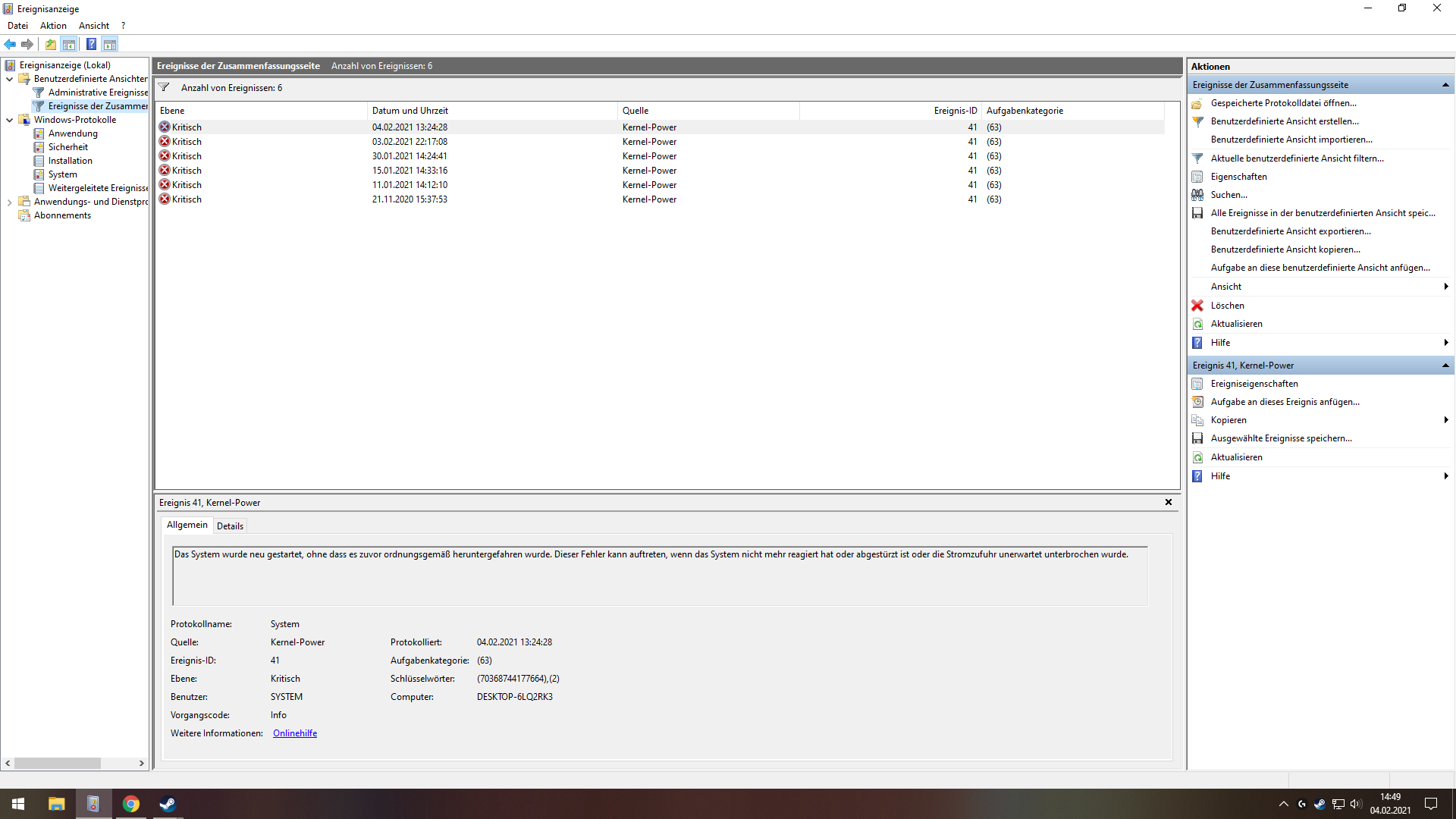The width and height of the screenshot is (1456, 819).
Task: Close the event preview pane X
Action: 1168,502
